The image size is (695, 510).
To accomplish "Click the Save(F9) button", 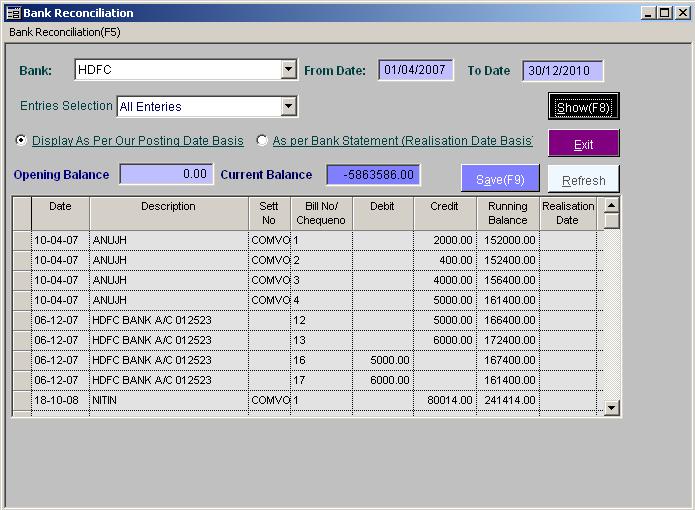I will point(500,179).
